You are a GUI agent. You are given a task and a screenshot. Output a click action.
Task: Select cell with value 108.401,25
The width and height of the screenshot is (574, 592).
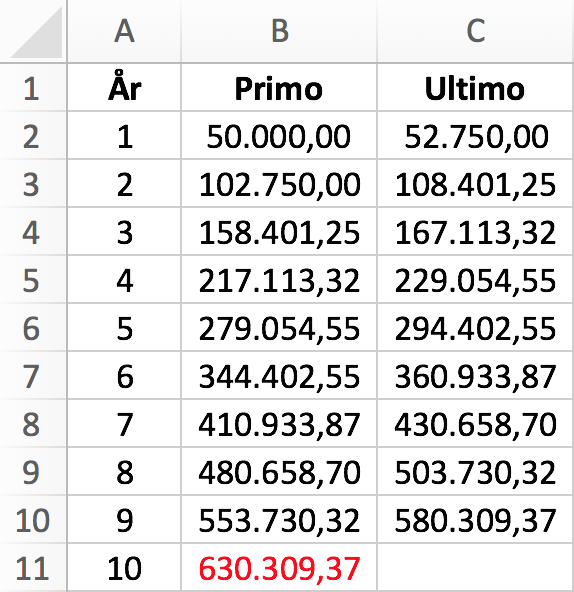pyautogui.click(x=475, y=183)
